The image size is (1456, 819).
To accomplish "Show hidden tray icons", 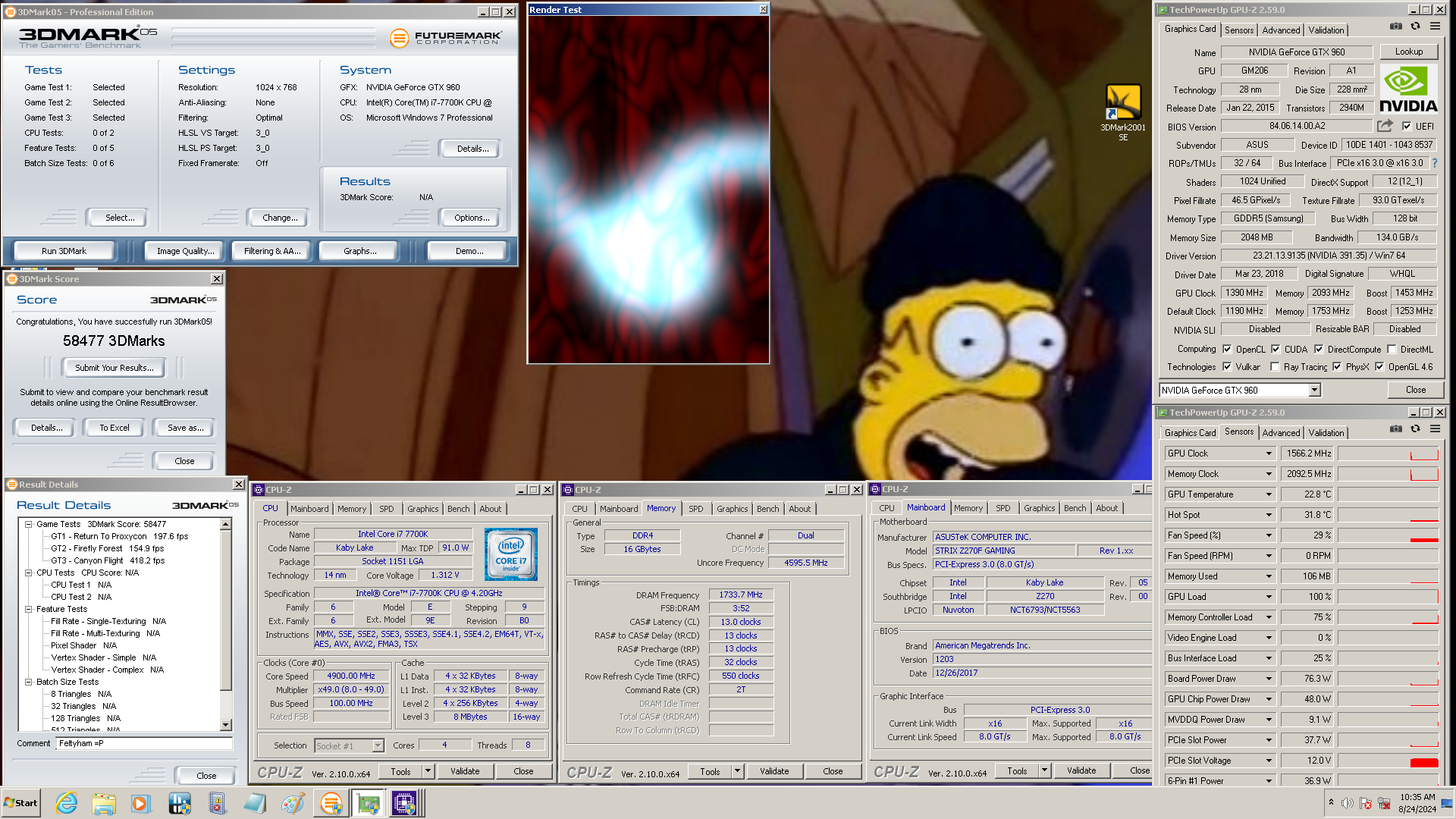I will click(1331, 802).
